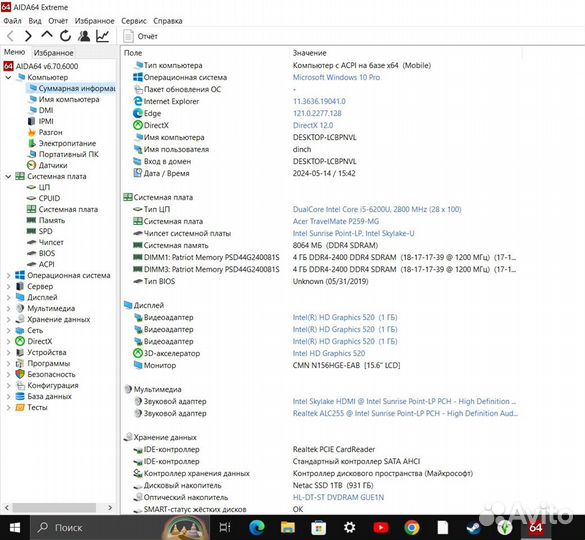Click the Forward navigation arrow in toolbar
The width and height of the screenshot is (585, 540).
28,36
